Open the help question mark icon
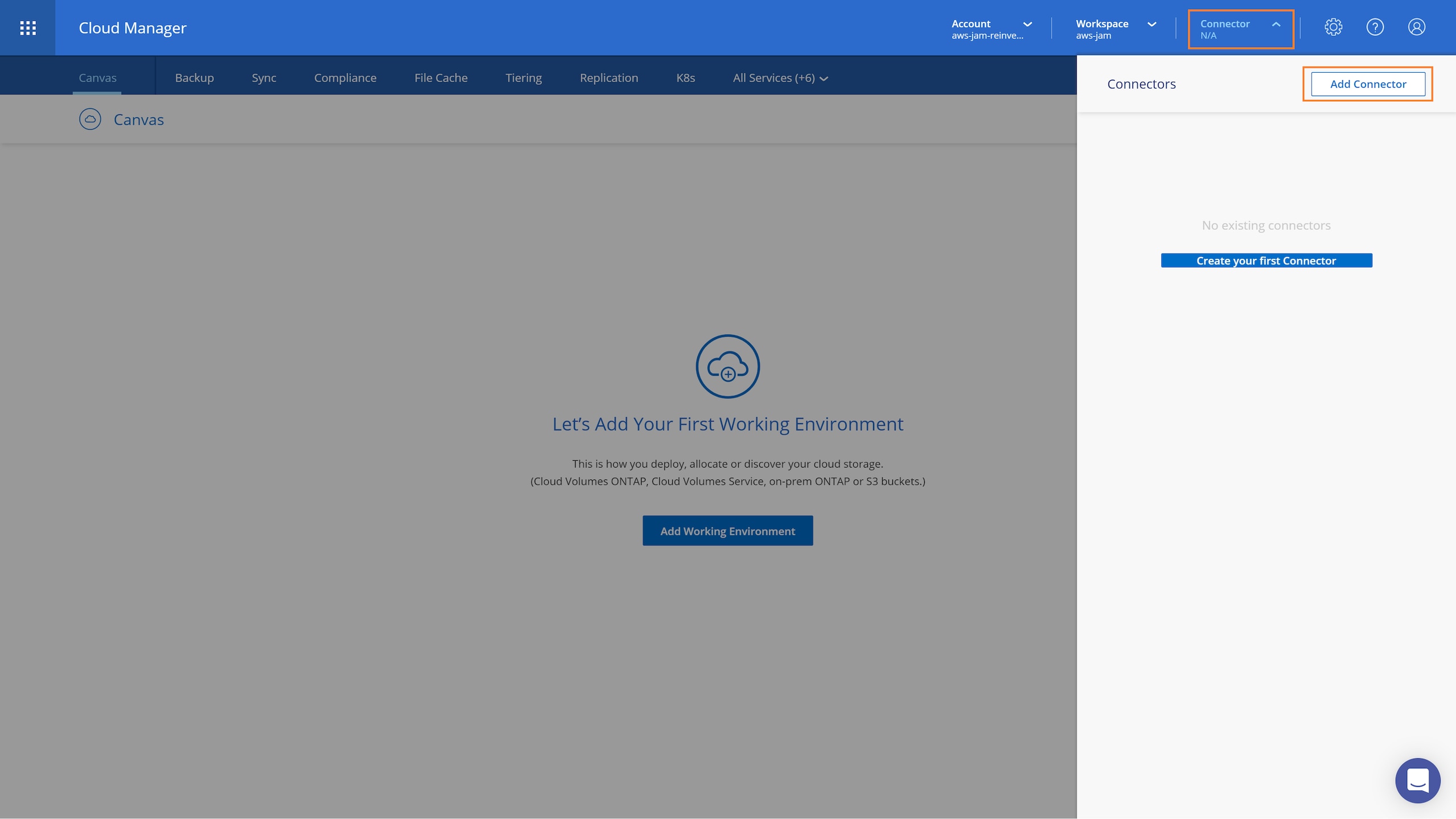 coord(1375,27)
